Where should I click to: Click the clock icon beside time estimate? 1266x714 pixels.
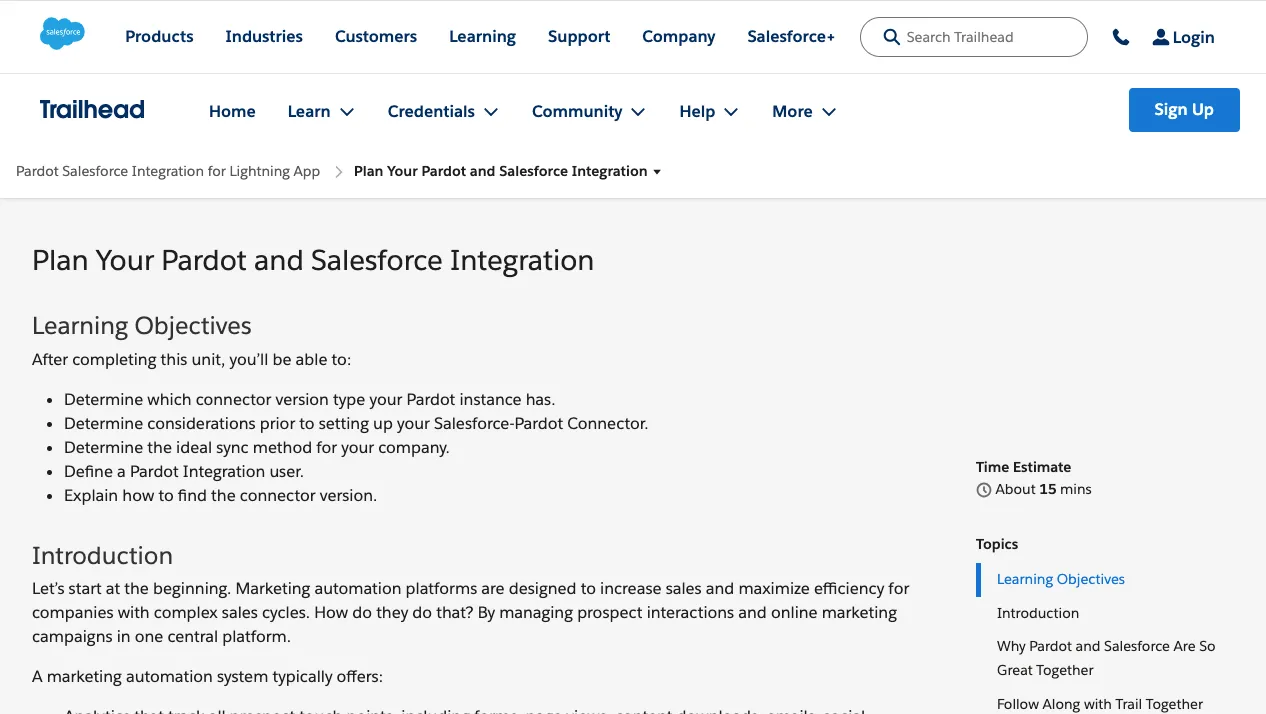pyautogui.click(x=984, y=490)
